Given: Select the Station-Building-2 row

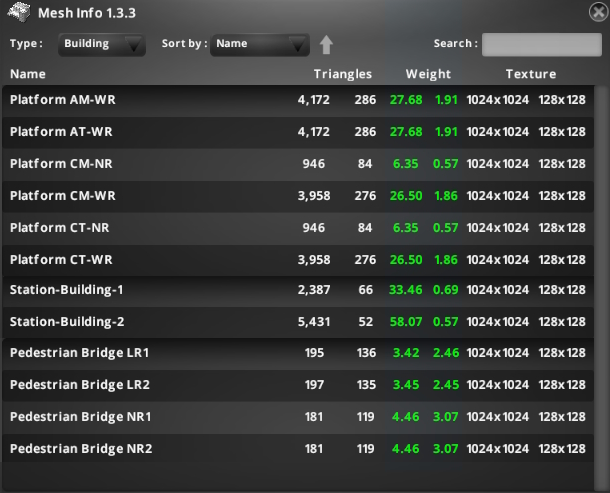Looking at the screenshot, I should (x=298, y=322).
